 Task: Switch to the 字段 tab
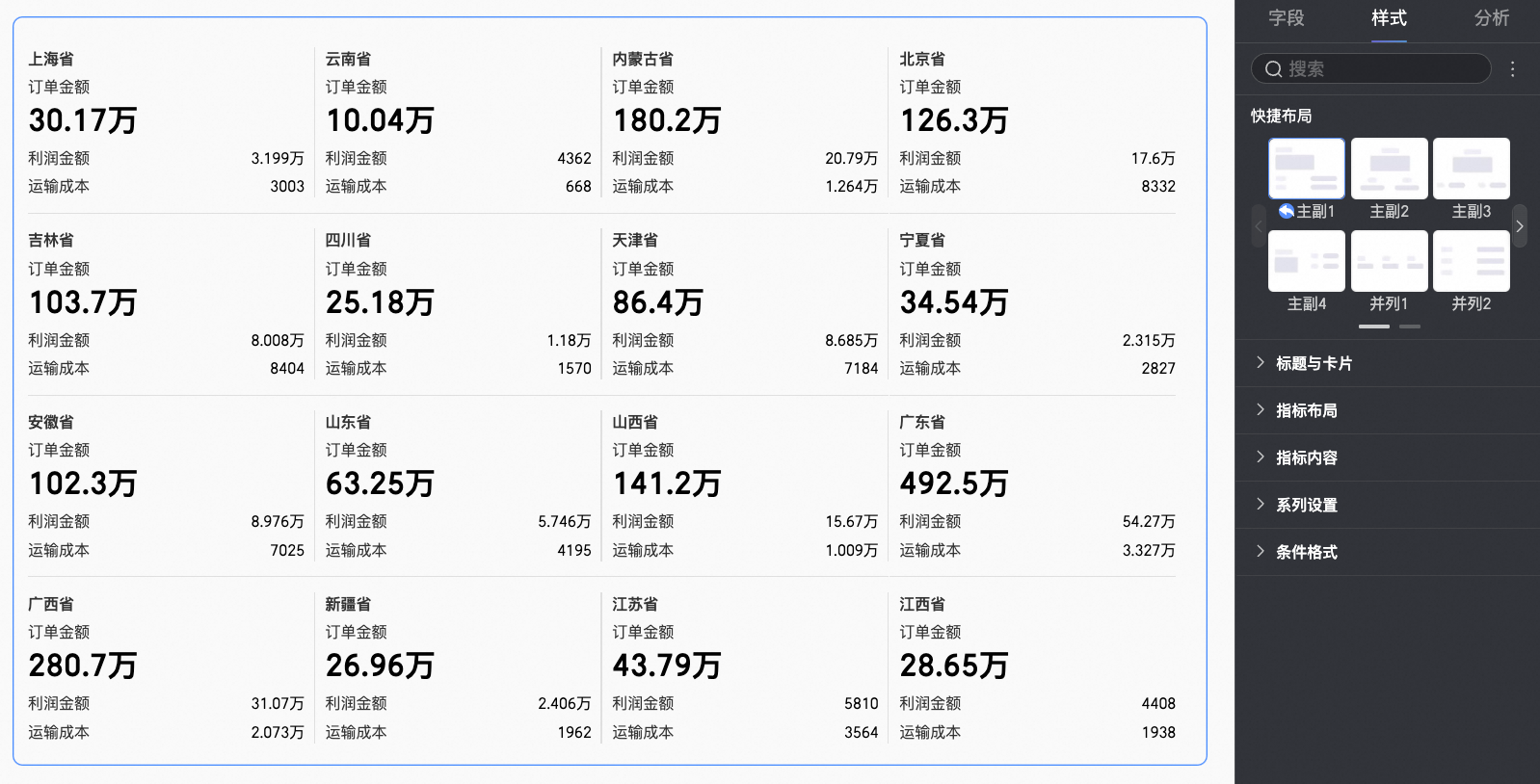(1286, 18)
